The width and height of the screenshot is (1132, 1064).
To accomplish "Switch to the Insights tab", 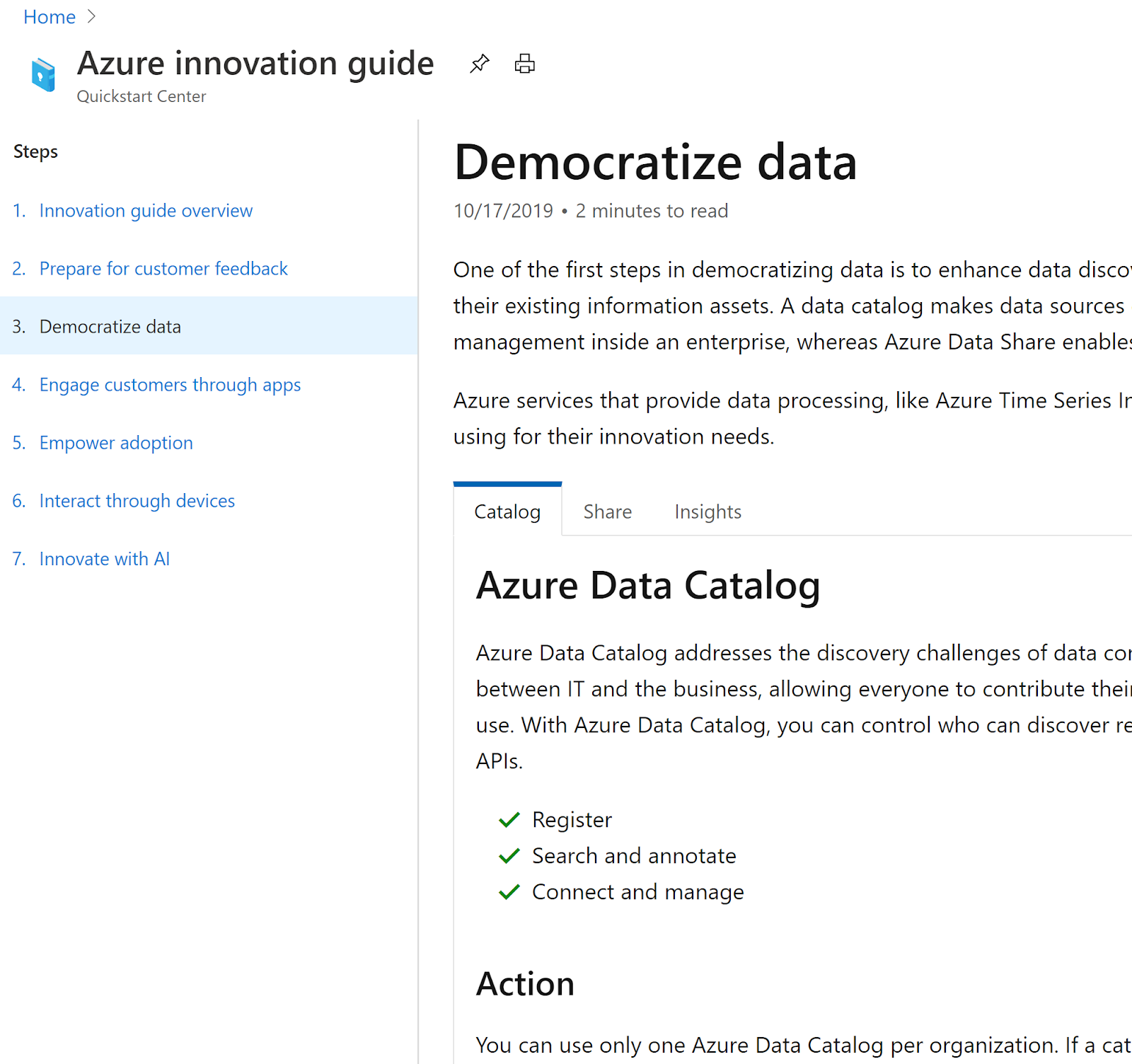I will click(707, 511).
